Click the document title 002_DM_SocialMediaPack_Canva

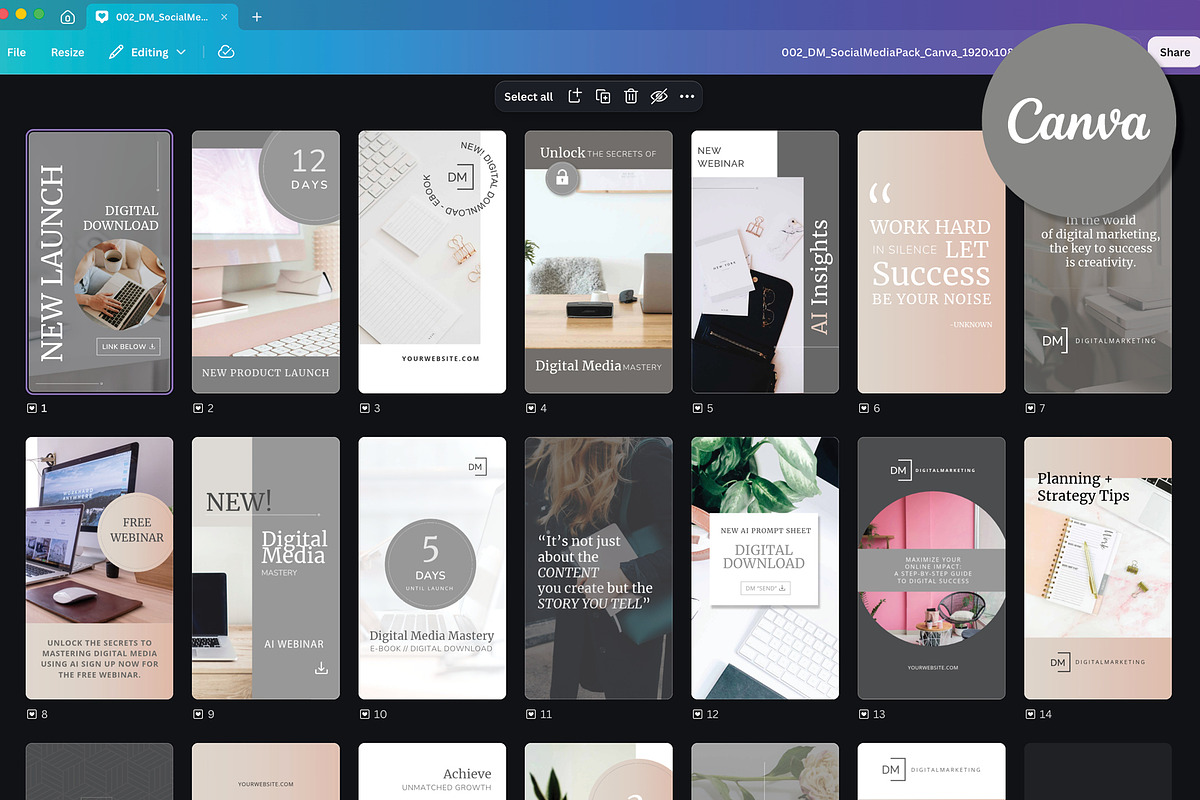897,52
